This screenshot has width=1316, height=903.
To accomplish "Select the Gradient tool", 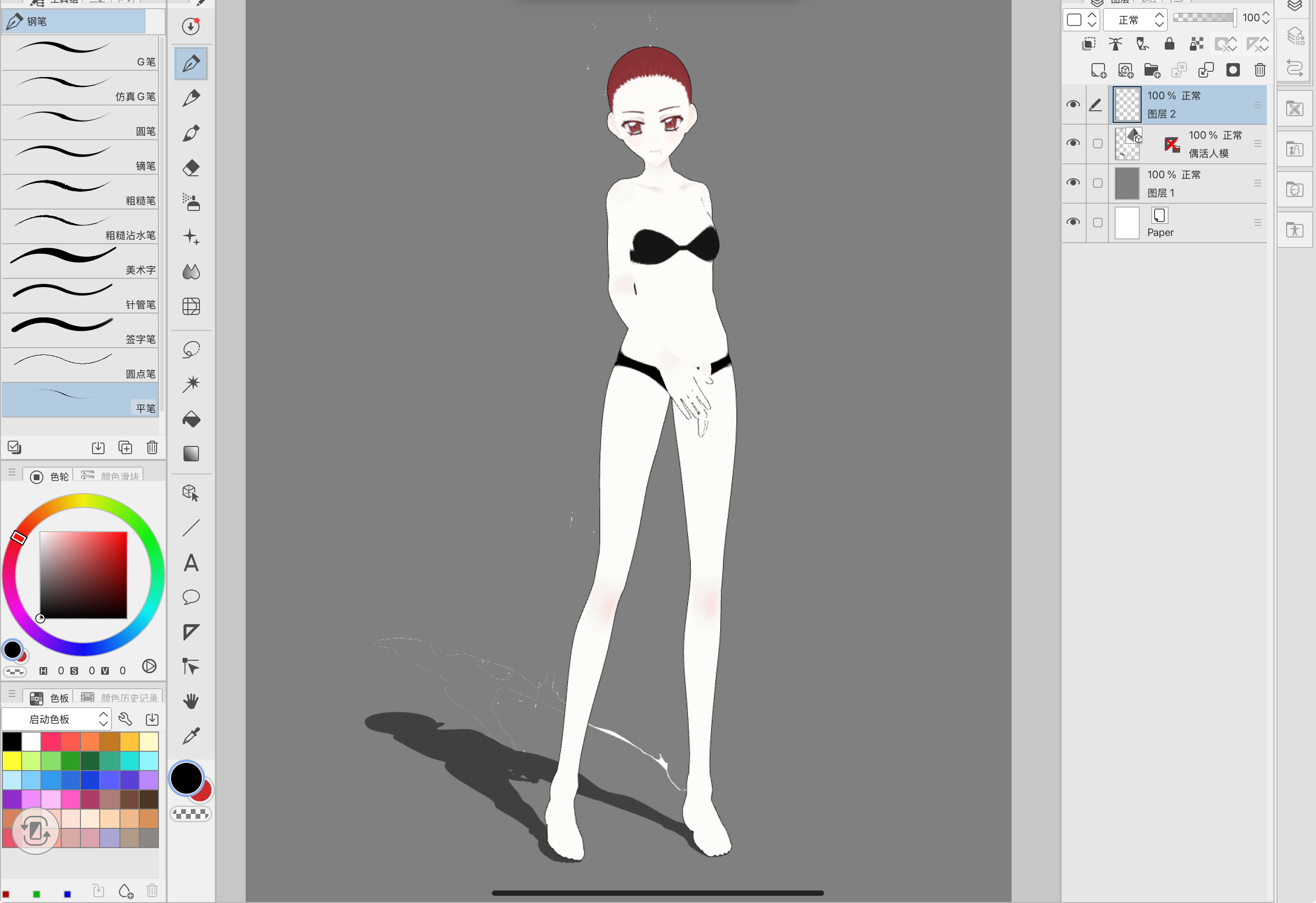I will 191,454.
